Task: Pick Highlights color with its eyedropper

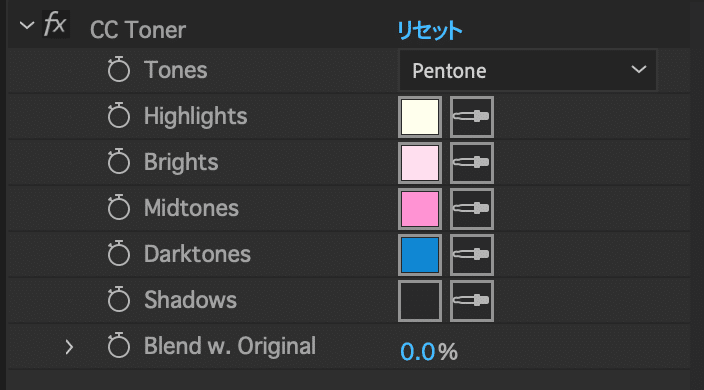Action: [x=471, y=117]
